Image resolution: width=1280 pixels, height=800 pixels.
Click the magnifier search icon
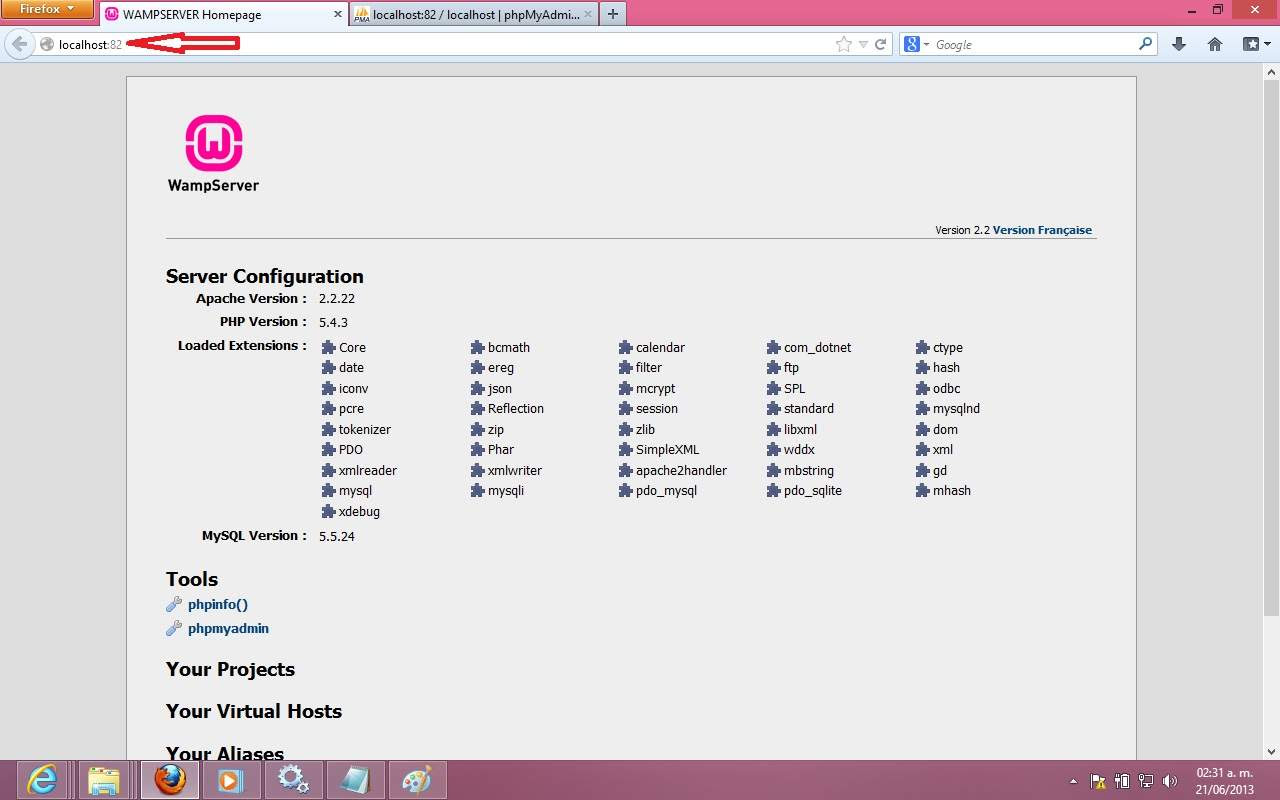1146,44
